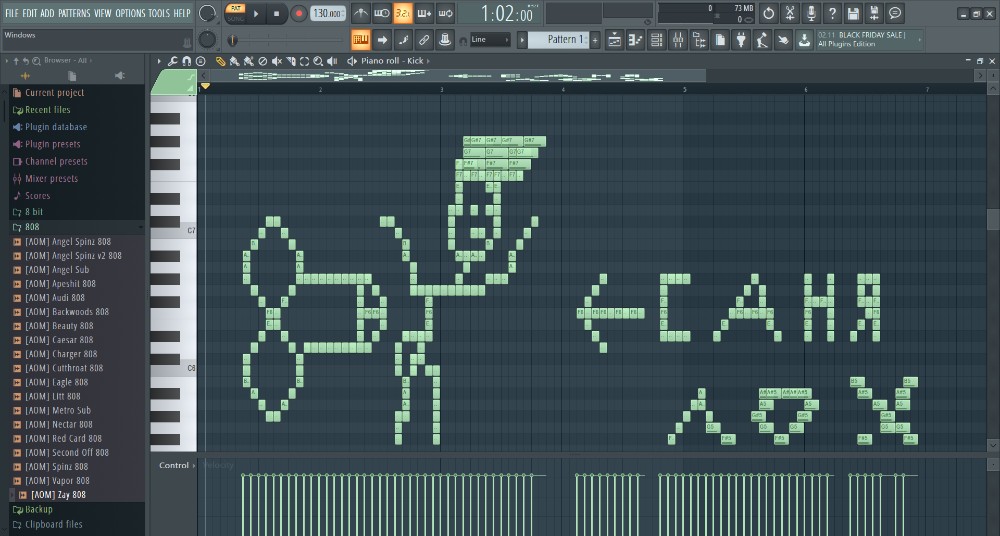The width and height of the screenshot is (1000, 536).
Task: Click the render audio file icon
Action: coord(874,13)
